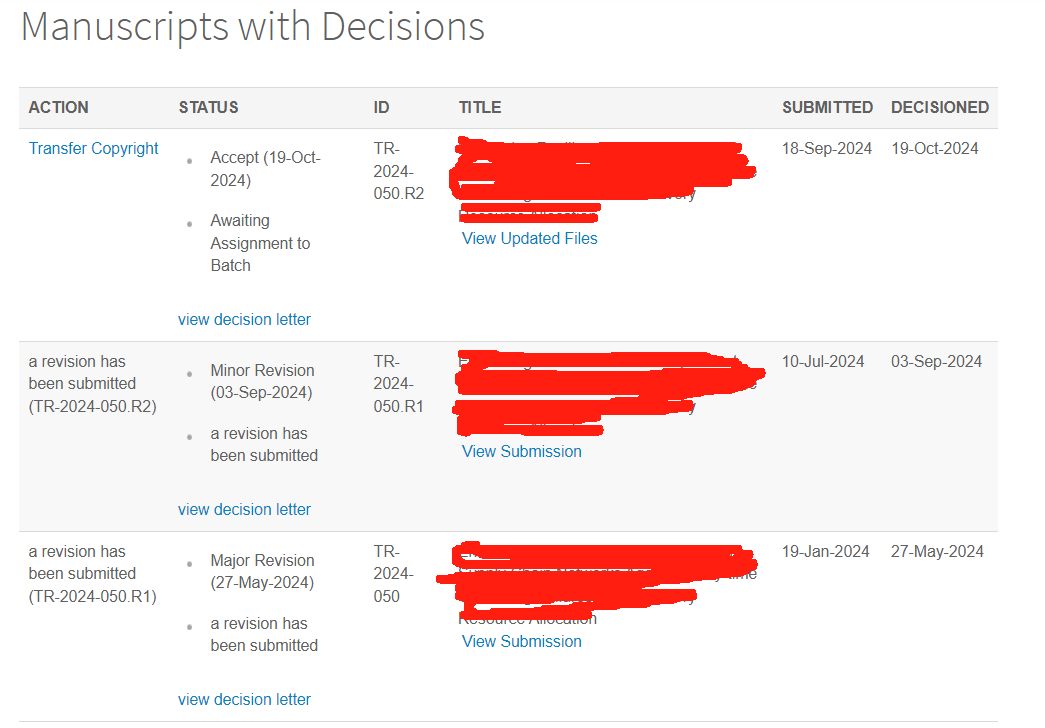Click the ACTION column header

pos(59,108)
